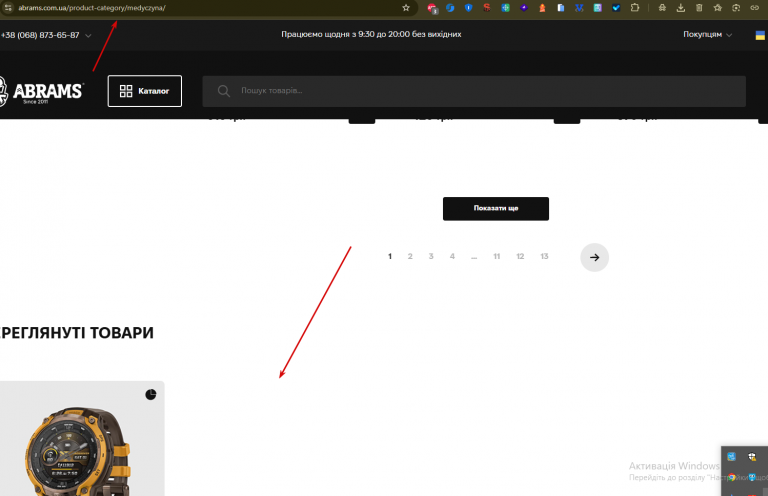Expand the Покупцям dropdown menu
This screenshot has height=496, width=768.
pos(708,34)
